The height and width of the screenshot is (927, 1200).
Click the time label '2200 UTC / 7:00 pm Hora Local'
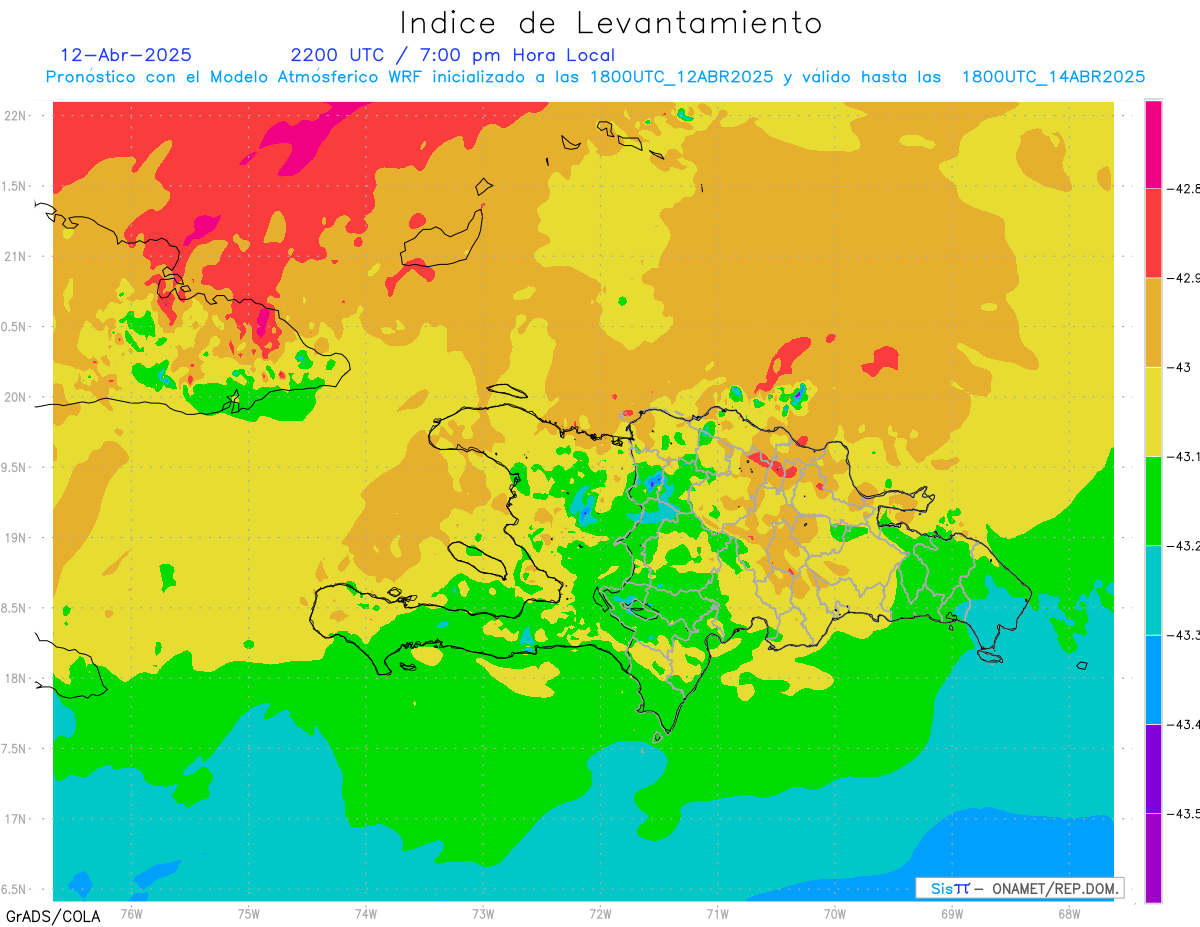point(453,55)
